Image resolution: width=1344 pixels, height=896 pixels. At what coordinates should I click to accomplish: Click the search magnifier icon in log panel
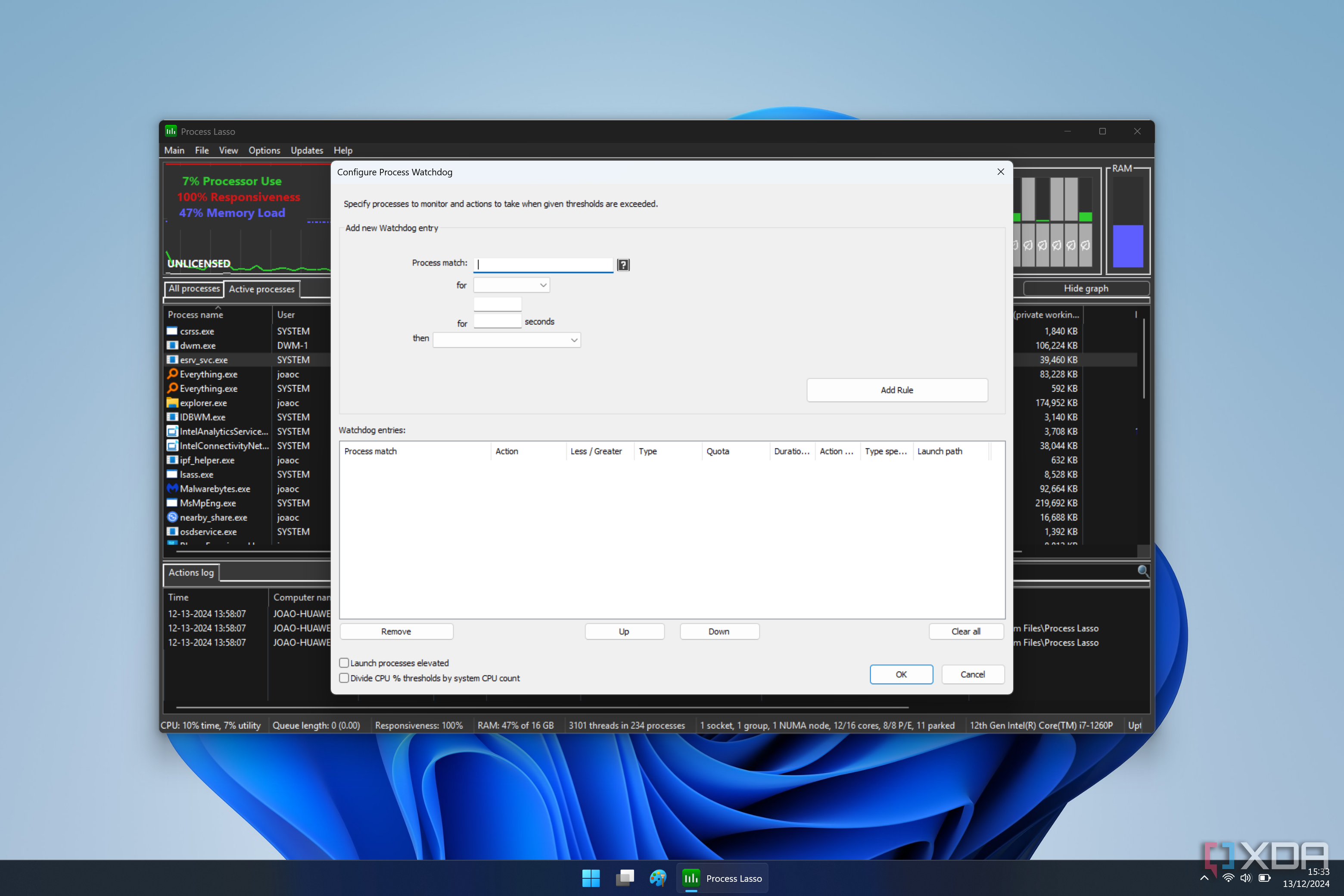click(1142, 571)
